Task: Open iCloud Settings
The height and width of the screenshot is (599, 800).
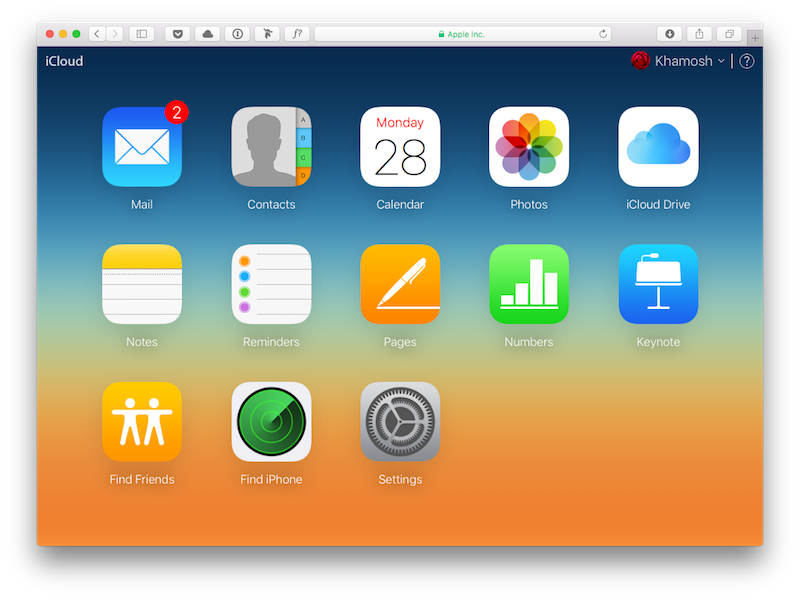Action: [x=400, y=421]
